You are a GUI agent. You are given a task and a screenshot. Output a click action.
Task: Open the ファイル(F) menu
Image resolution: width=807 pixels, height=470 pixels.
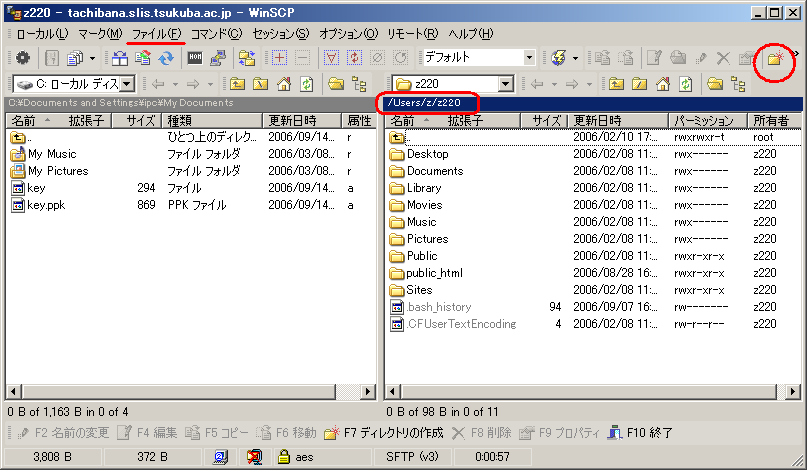[156, 34]
